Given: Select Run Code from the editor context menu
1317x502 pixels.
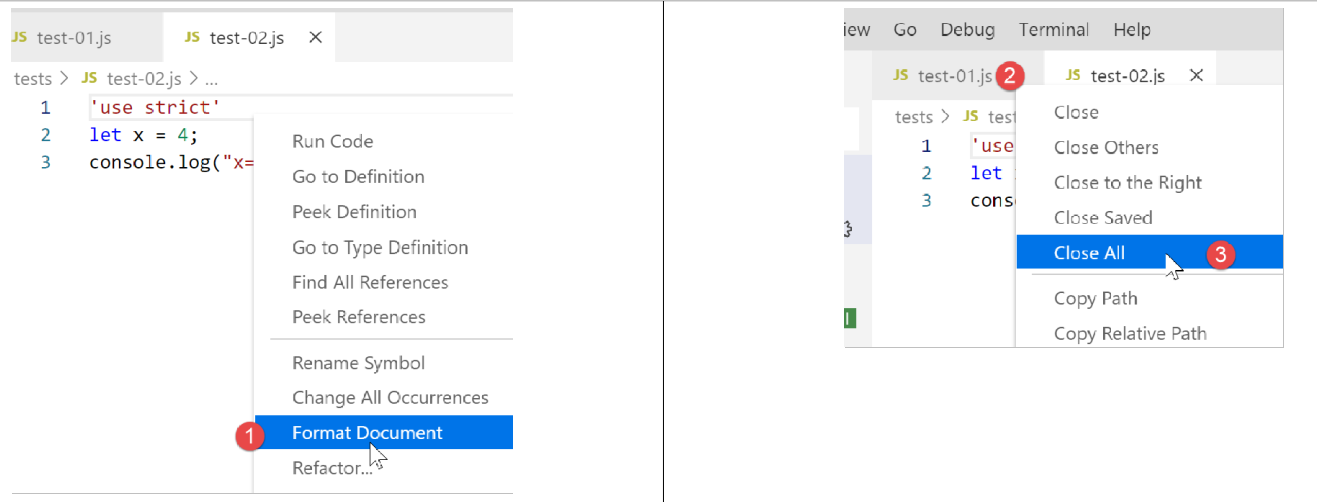Looking at the screenshot, I should 332,142.
